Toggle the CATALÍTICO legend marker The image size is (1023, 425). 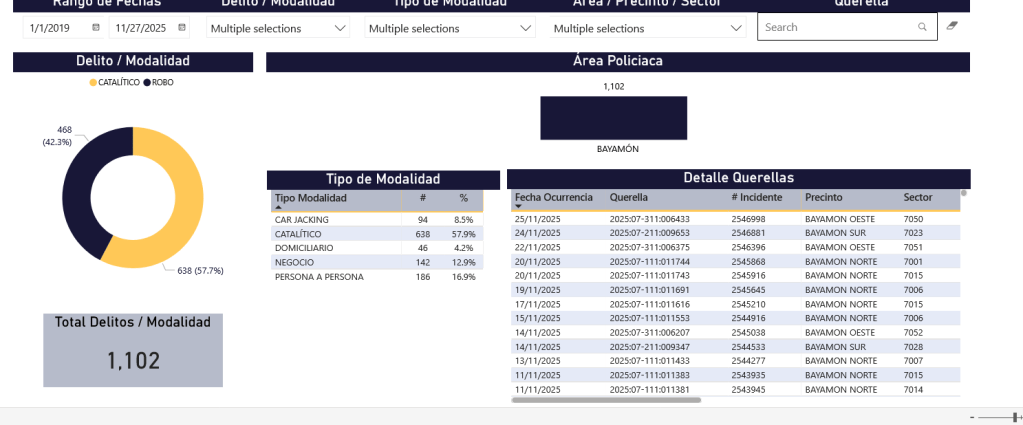coord(94,82)
